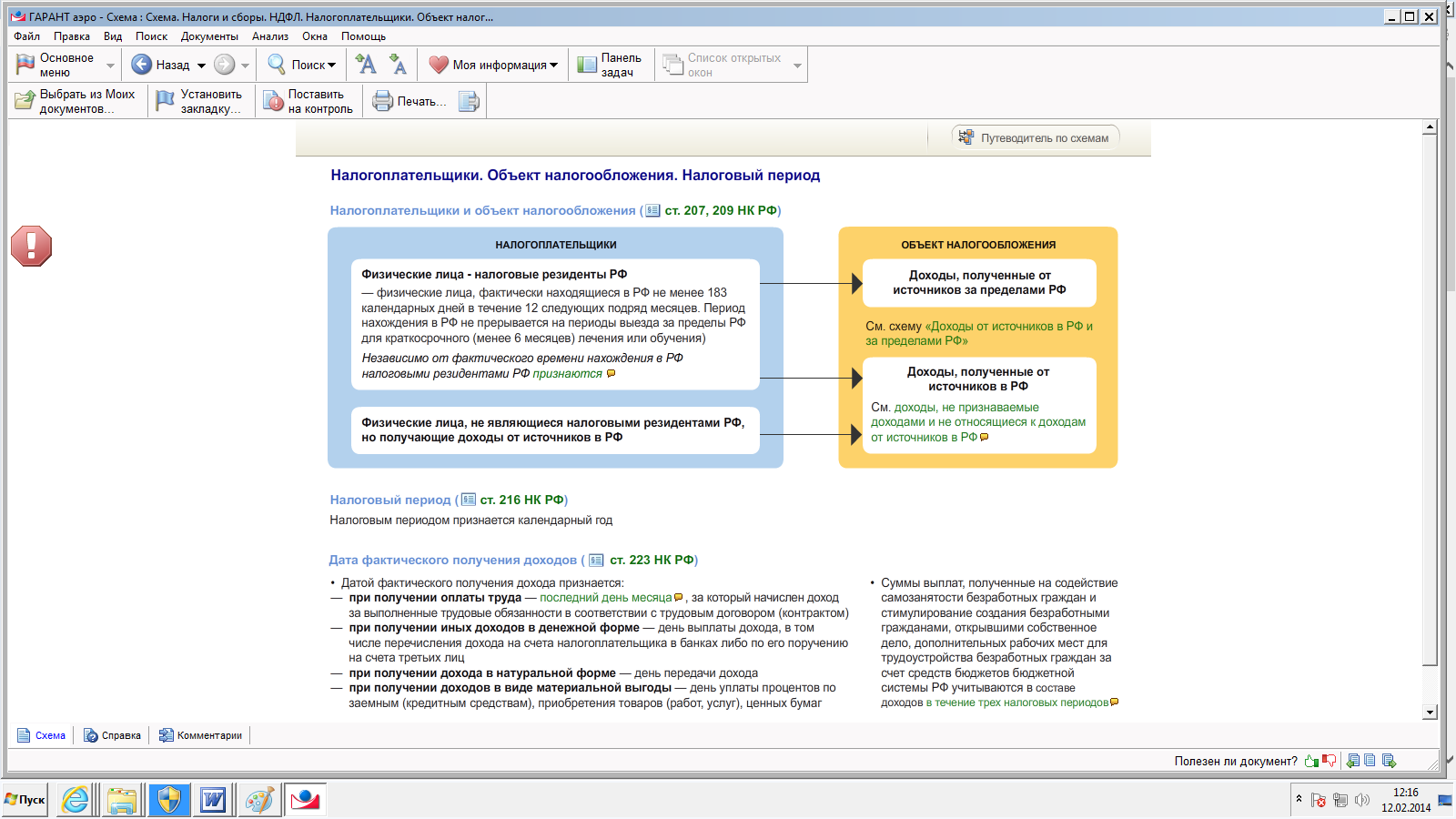Click the Печать printer icon
1456x819 pixels.
coord(383,101)
